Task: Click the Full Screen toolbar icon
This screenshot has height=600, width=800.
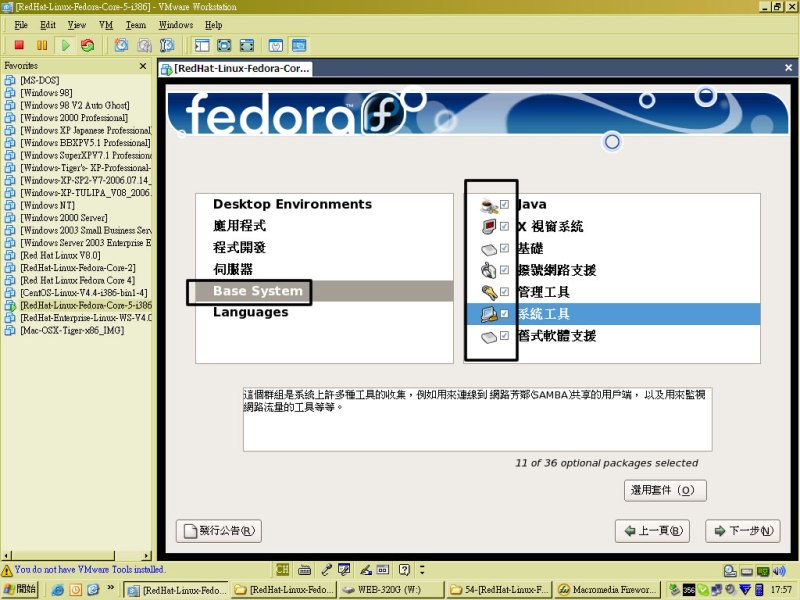Action: [x=224, y=45]
